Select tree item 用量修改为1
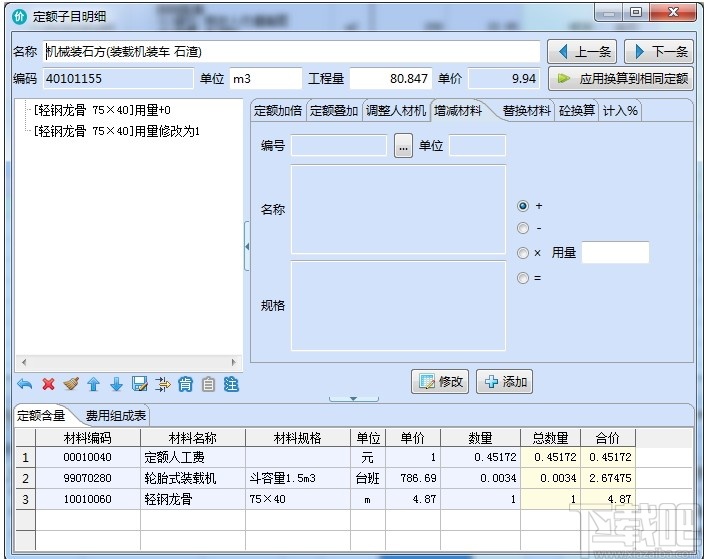Image resolution: width=704 pixels, height=559 pixels. click(x=117, y=131)
